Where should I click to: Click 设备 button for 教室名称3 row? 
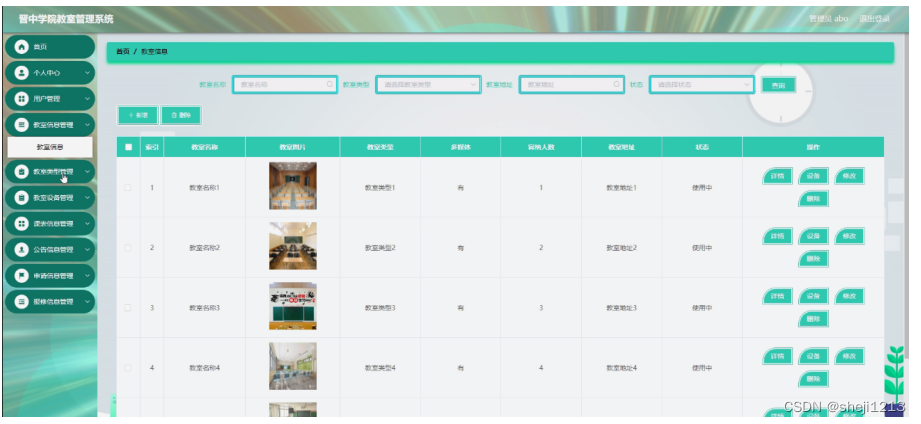click(813, 296)
